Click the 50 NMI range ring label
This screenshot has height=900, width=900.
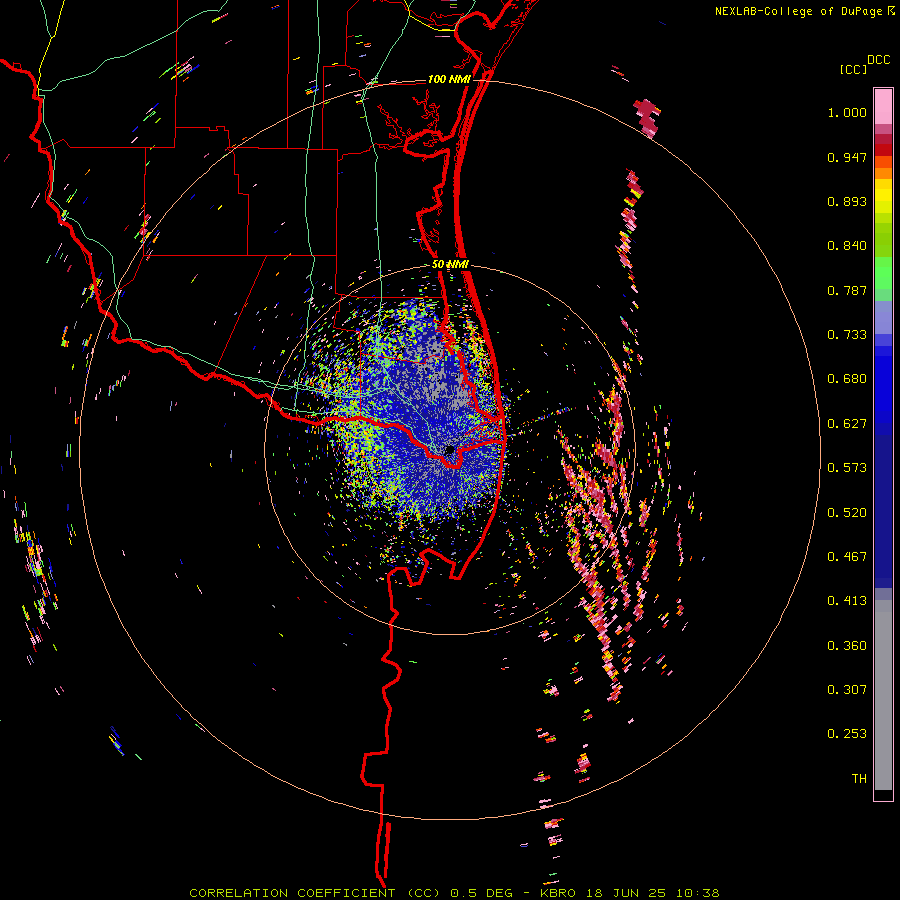(x=450, y=264)
